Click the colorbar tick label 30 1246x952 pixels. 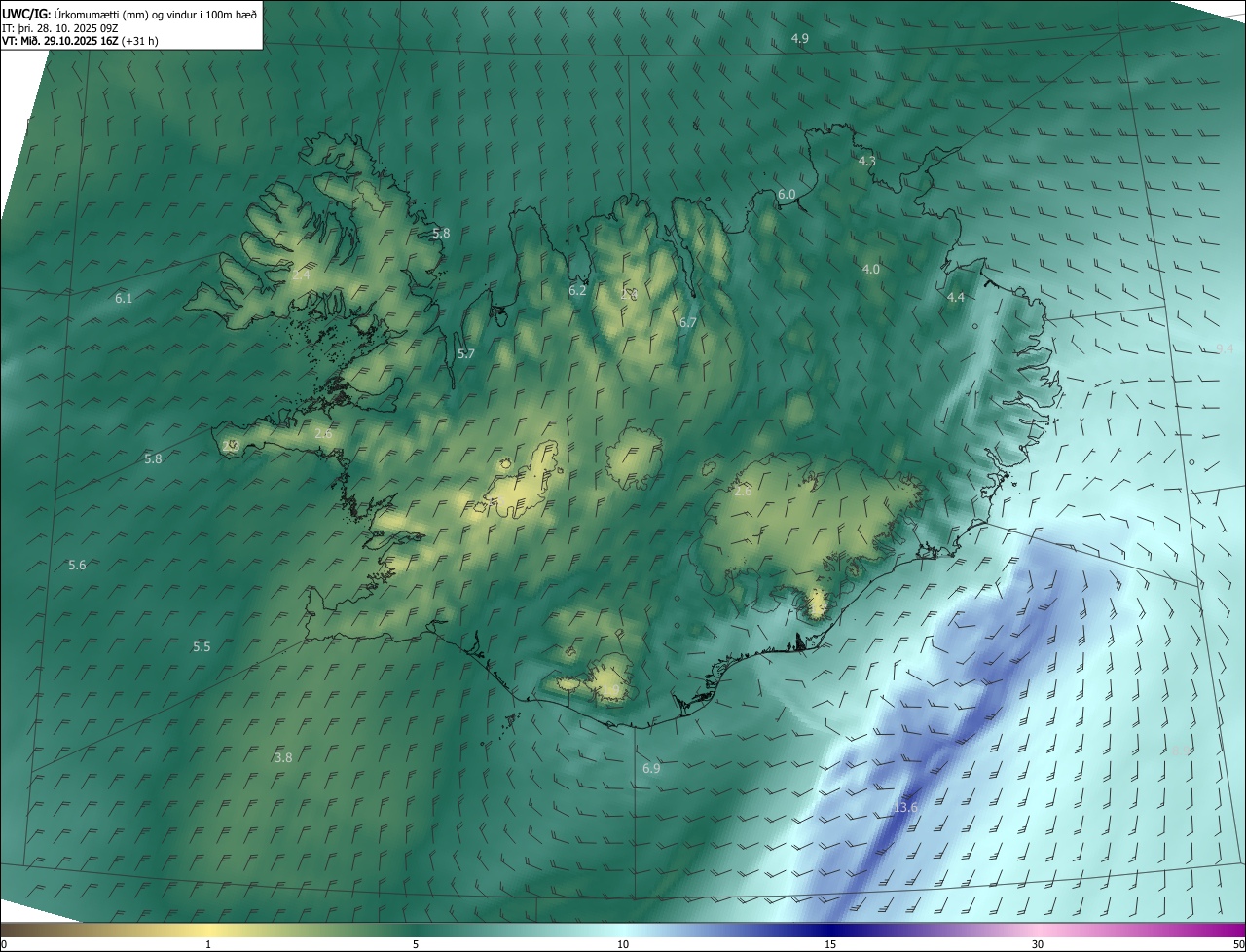pyautogui.click(x=1038, y=944)
